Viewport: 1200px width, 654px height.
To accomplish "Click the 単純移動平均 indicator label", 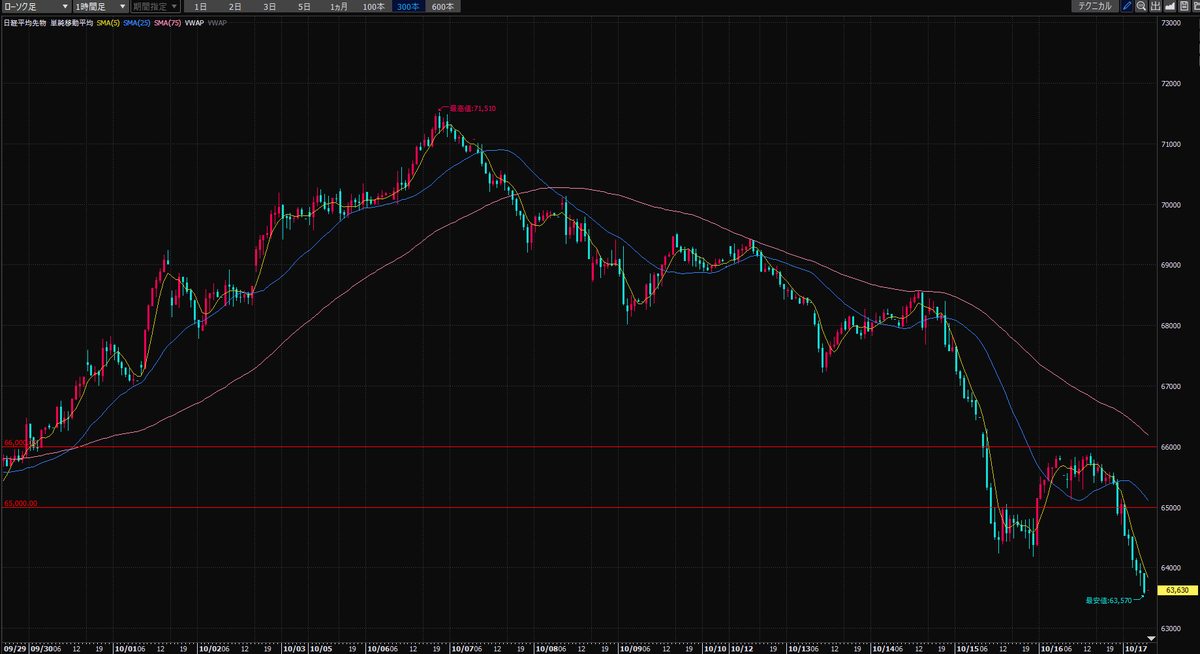I will click(x=72, y=22).
